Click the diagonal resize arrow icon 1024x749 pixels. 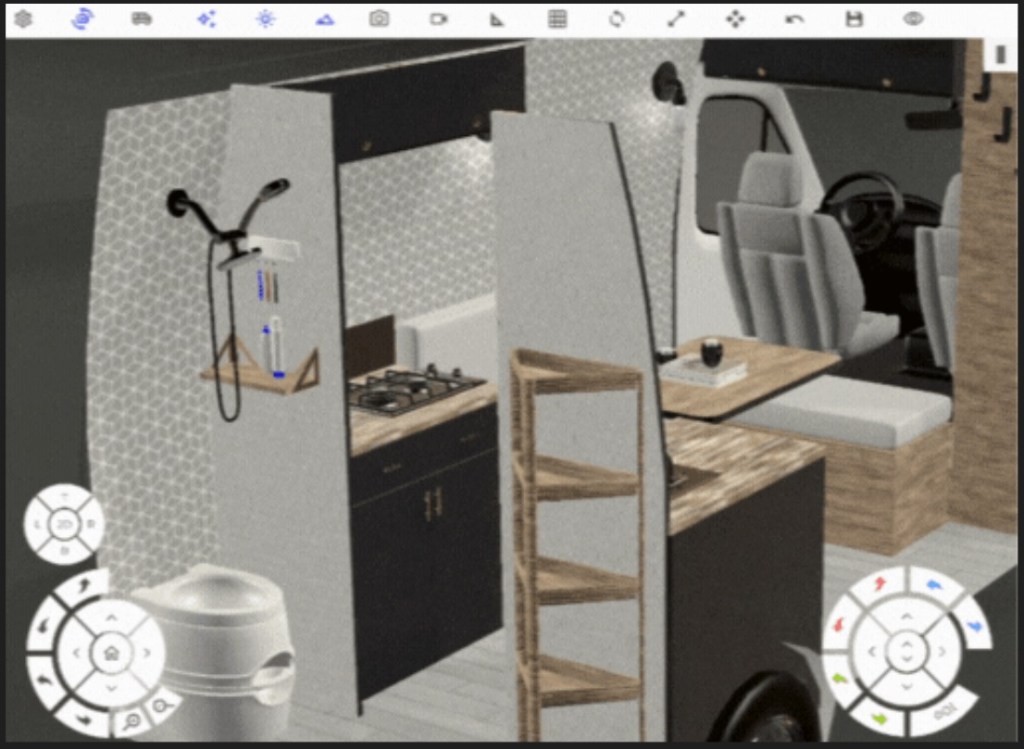tap(676, 19)
